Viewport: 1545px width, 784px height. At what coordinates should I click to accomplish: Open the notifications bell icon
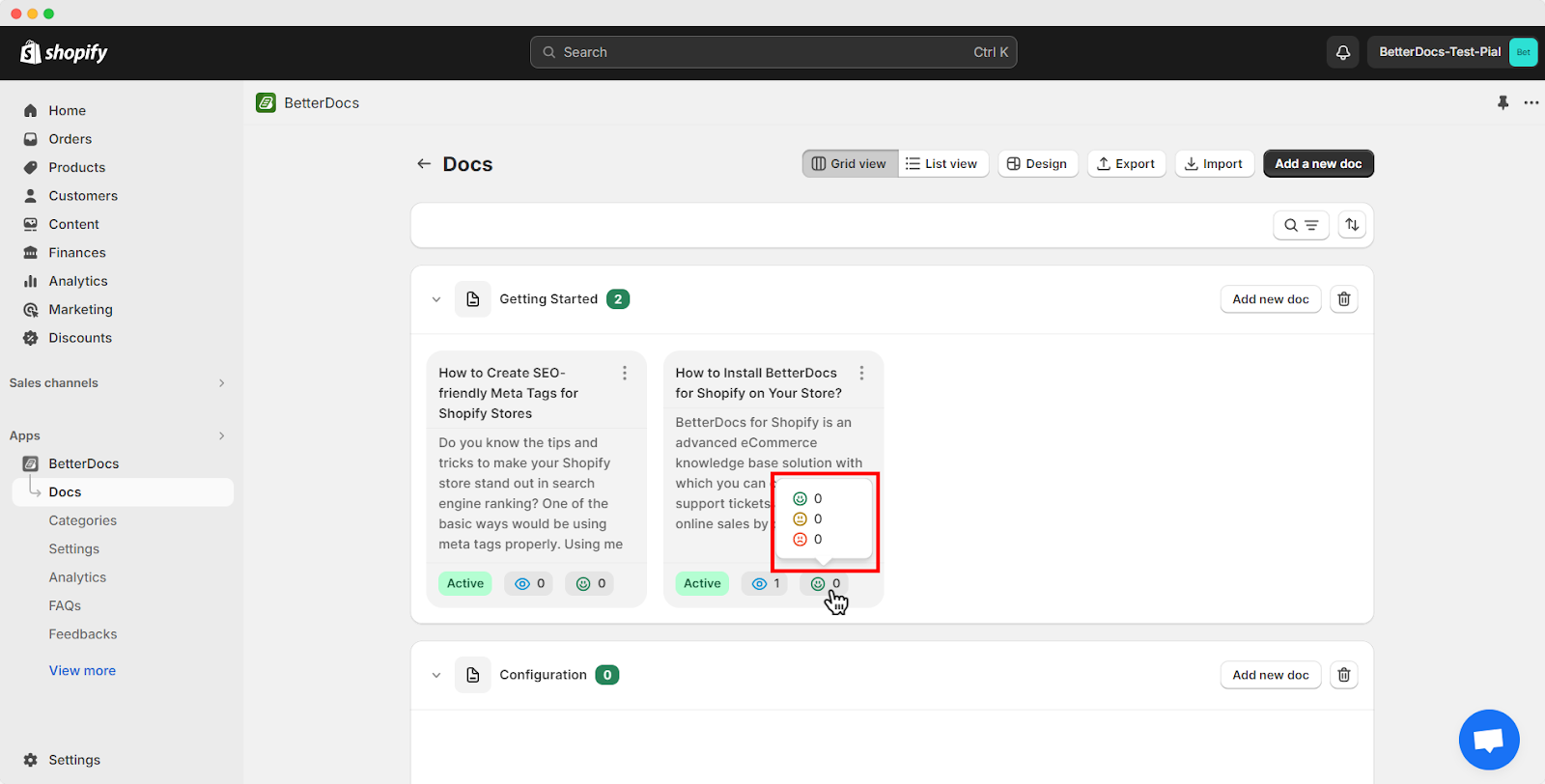1342,52
